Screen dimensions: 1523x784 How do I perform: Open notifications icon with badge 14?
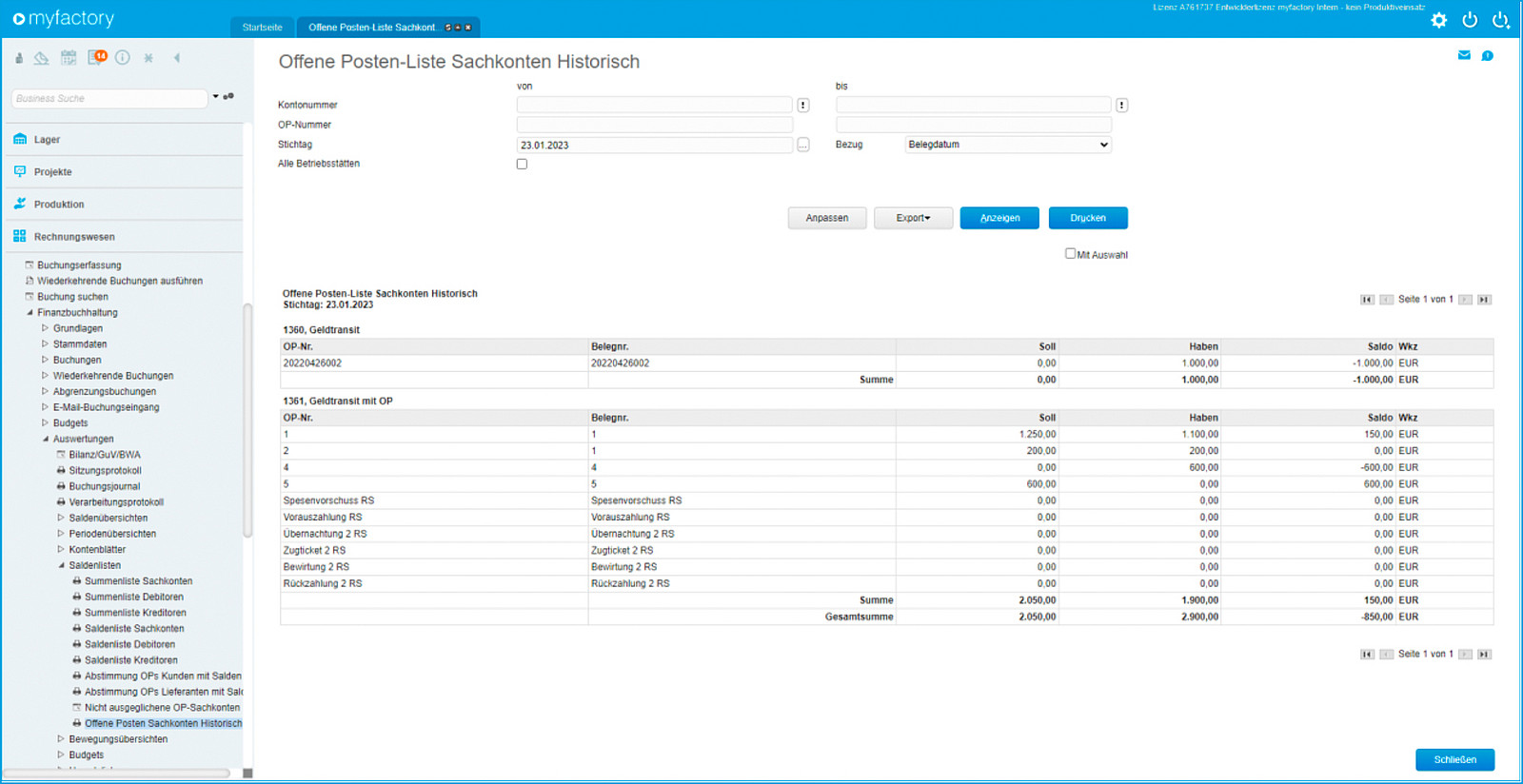[x=97, y=57]
